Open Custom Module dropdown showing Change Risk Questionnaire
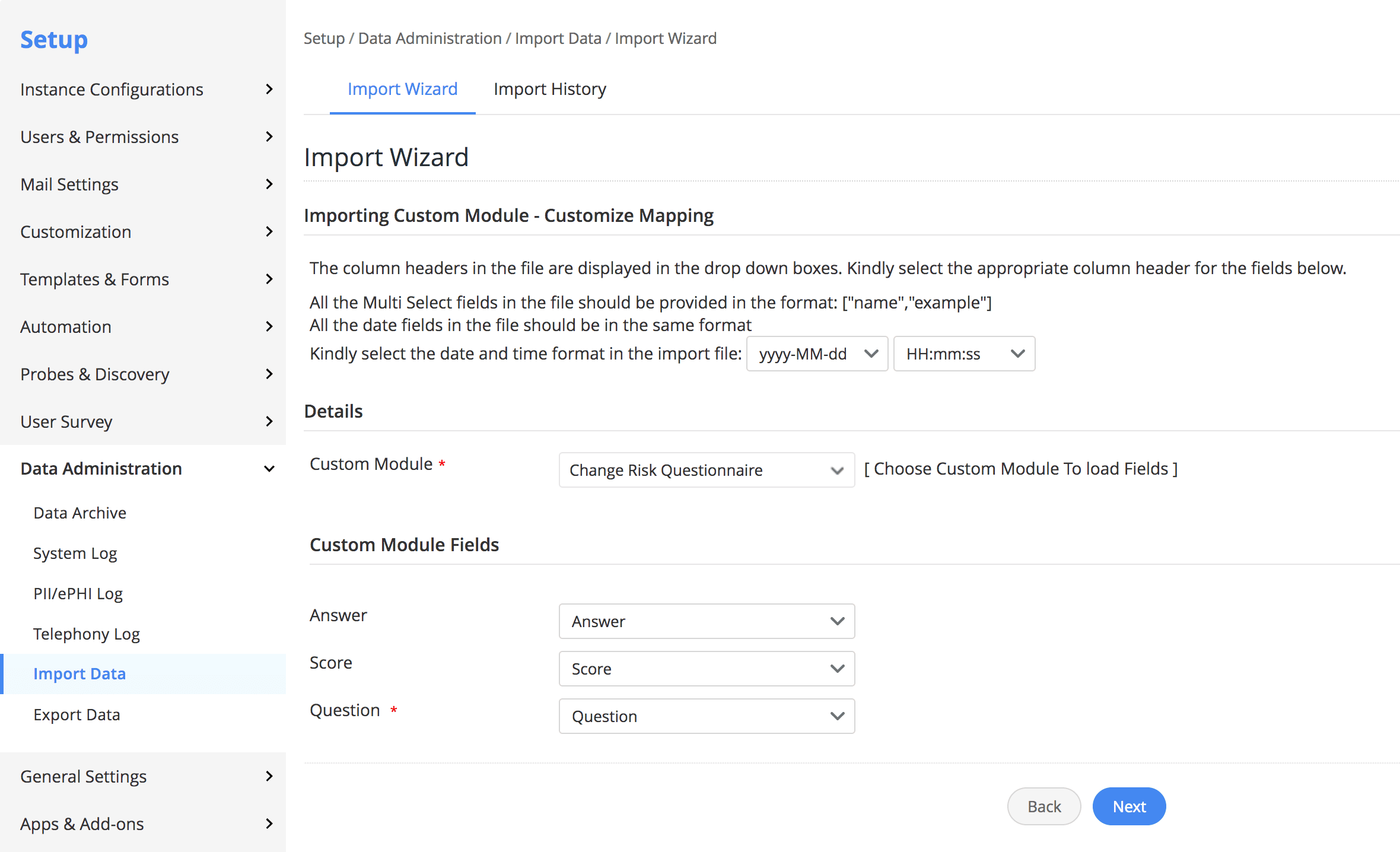The width and height of the screenshot is (1400, 852). coord(706,470)
